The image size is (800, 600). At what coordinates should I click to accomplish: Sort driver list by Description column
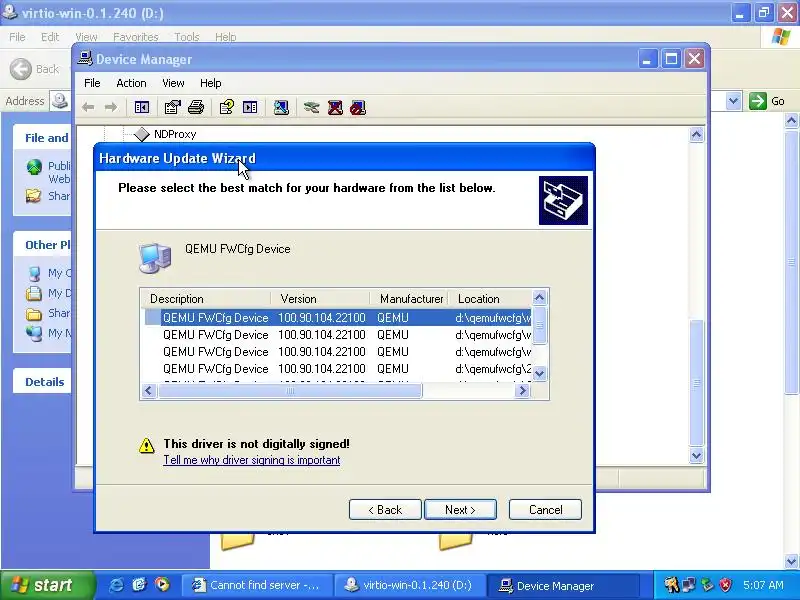coord(206,298)
